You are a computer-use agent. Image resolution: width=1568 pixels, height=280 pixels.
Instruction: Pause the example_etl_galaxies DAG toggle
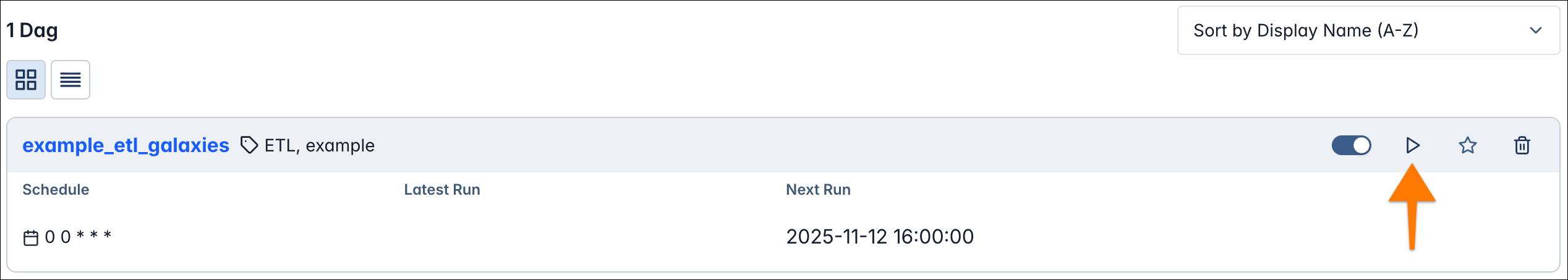(1351, 145)
